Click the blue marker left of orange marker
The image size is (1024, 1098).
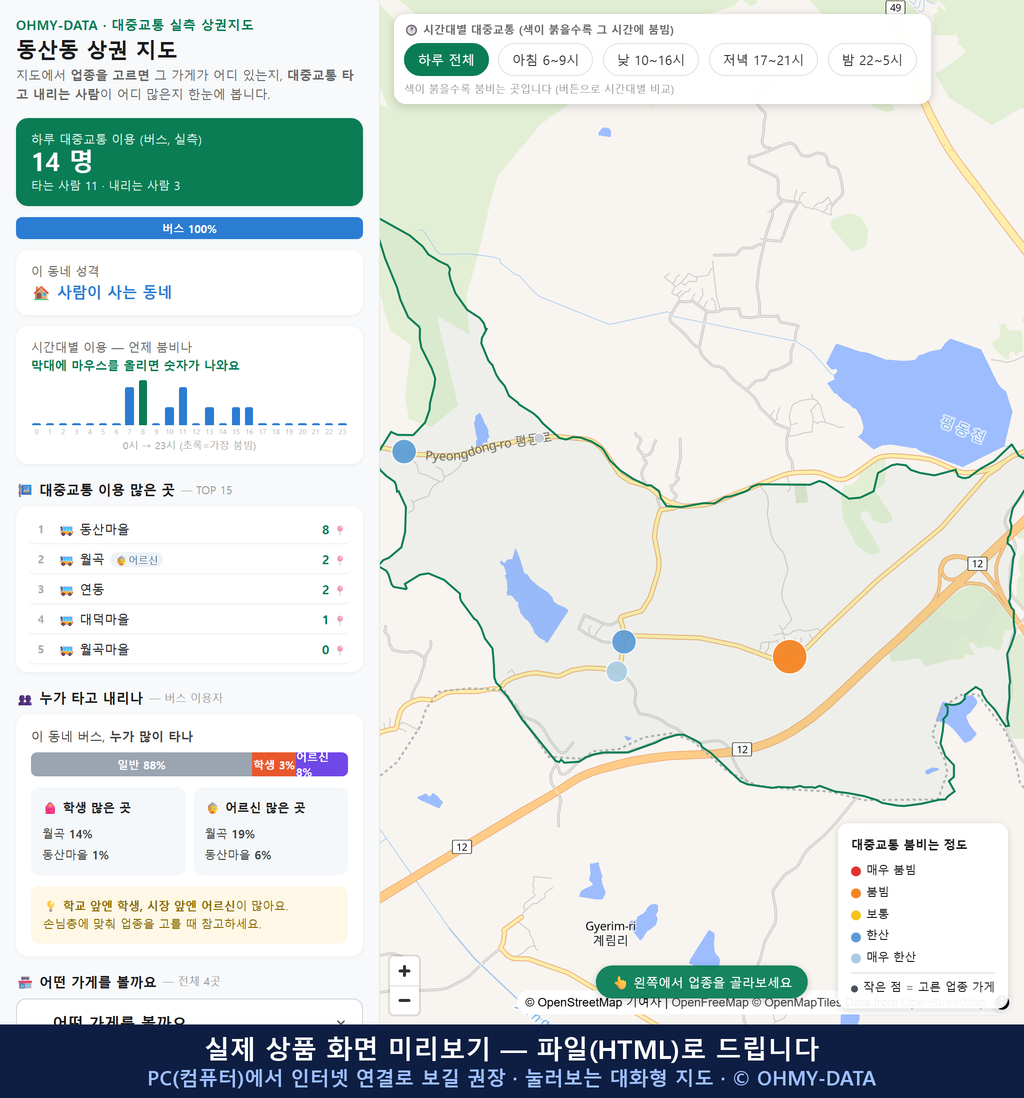pyautogui.click(x=624, y=641)
